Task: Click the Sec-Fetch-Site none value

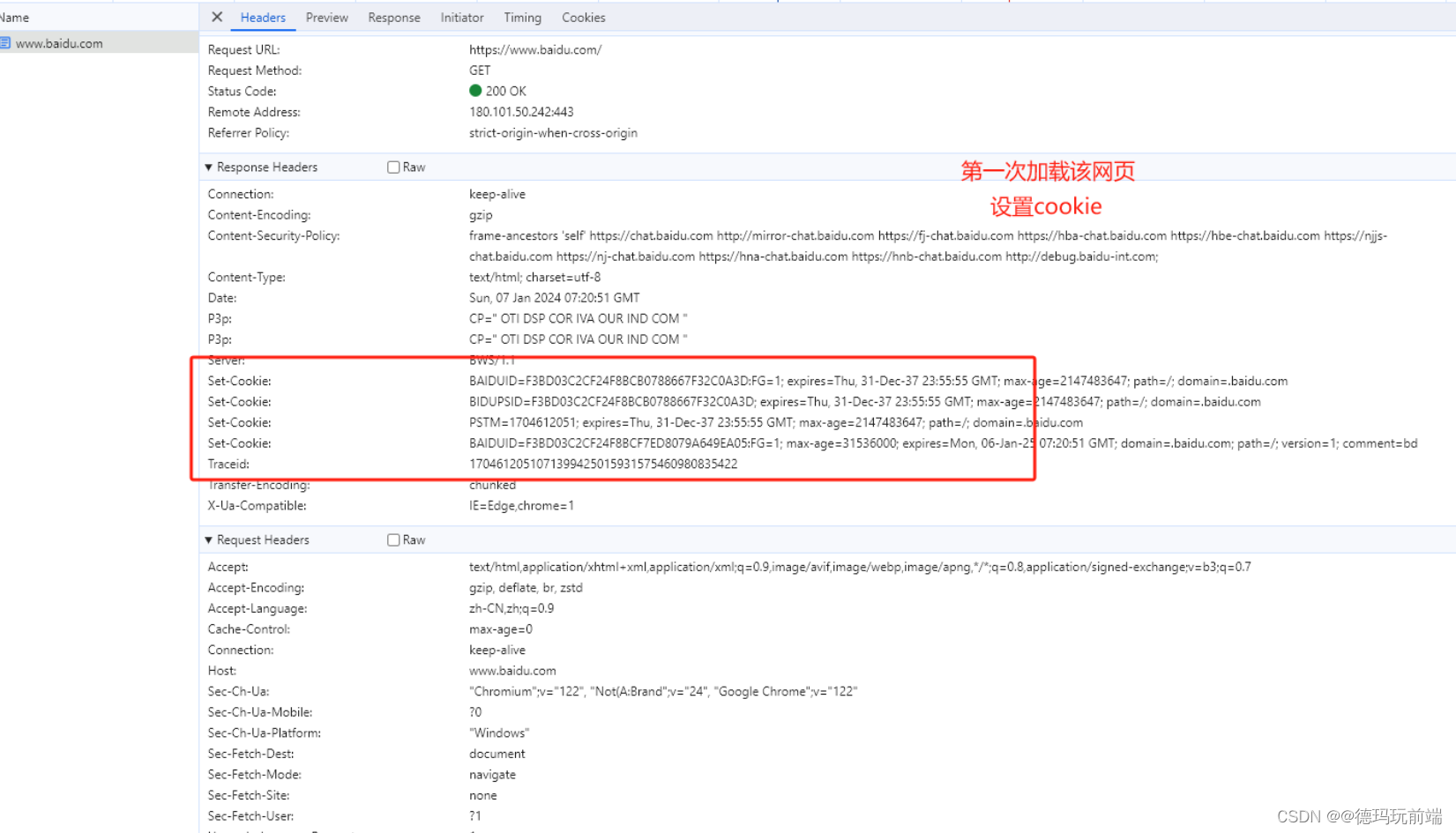Action: 483,796
